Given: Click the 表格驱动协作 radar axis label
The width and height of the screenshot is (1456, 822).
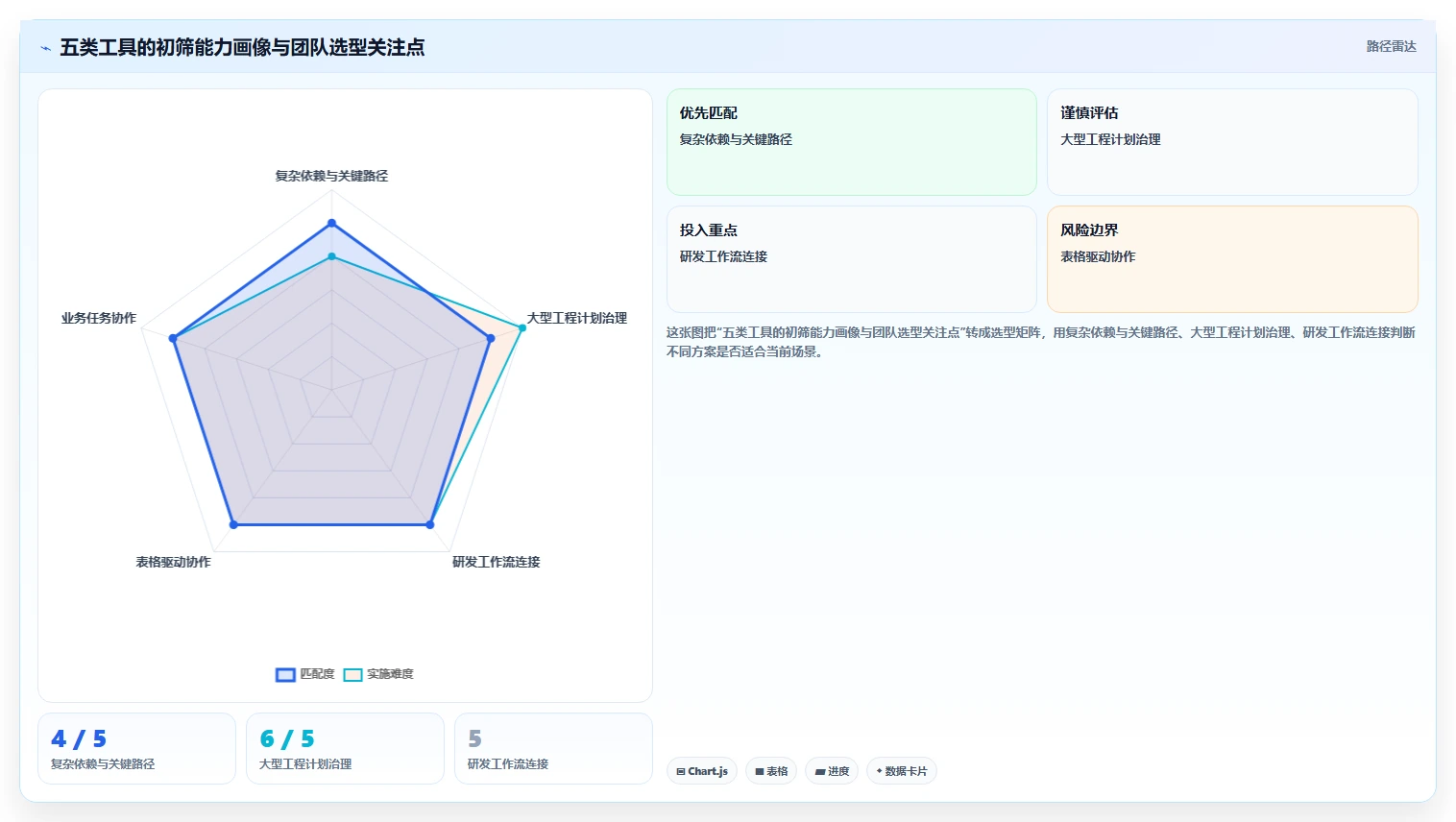Looking at the screenshot, I should pos(173,562).
